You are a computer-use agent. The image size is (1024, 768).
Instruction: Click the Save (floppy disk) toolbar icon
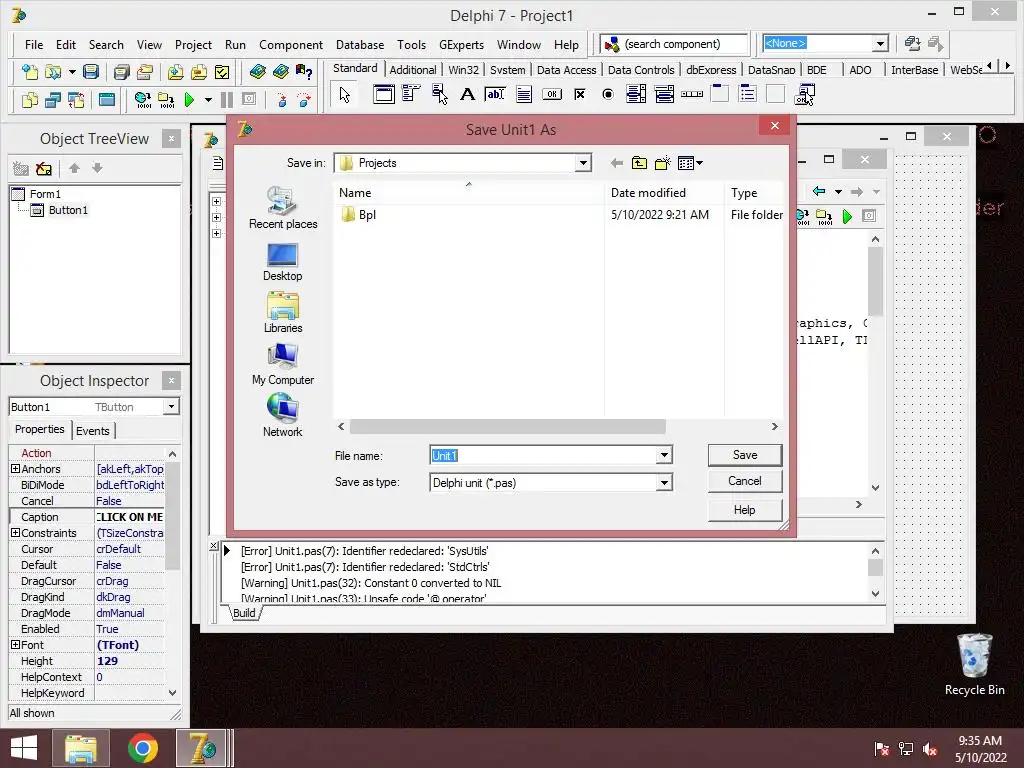91,72
